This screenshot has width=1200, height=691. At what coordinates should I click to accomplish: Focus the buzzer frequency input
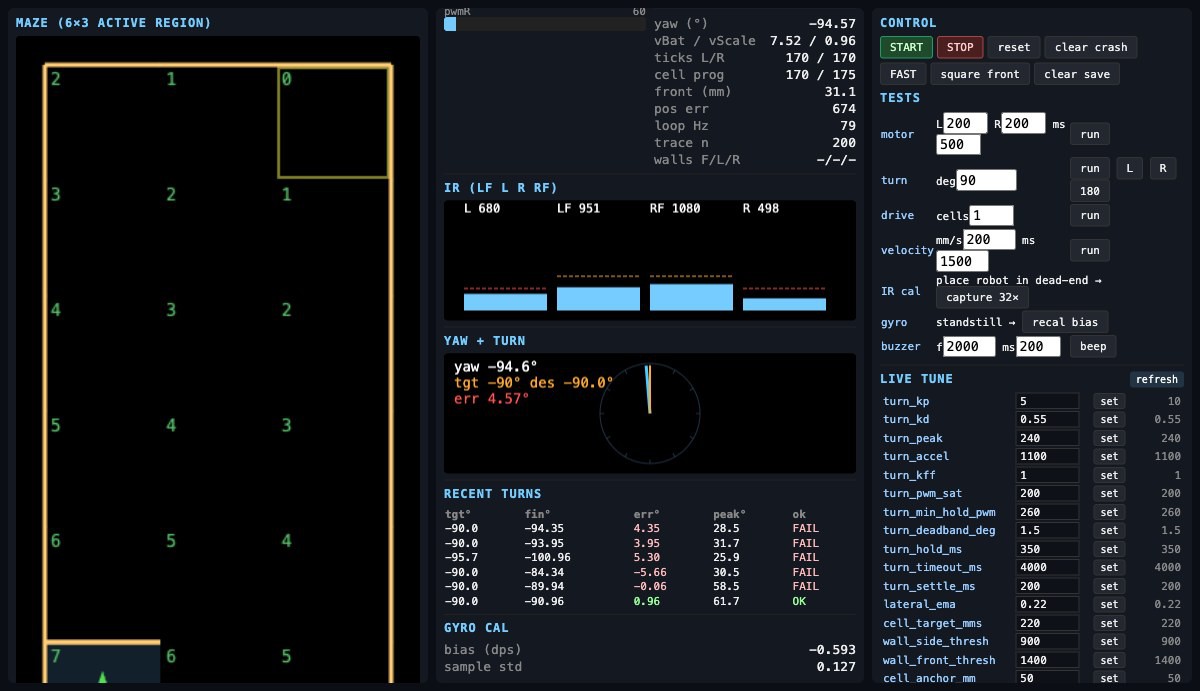click(969, 346)
